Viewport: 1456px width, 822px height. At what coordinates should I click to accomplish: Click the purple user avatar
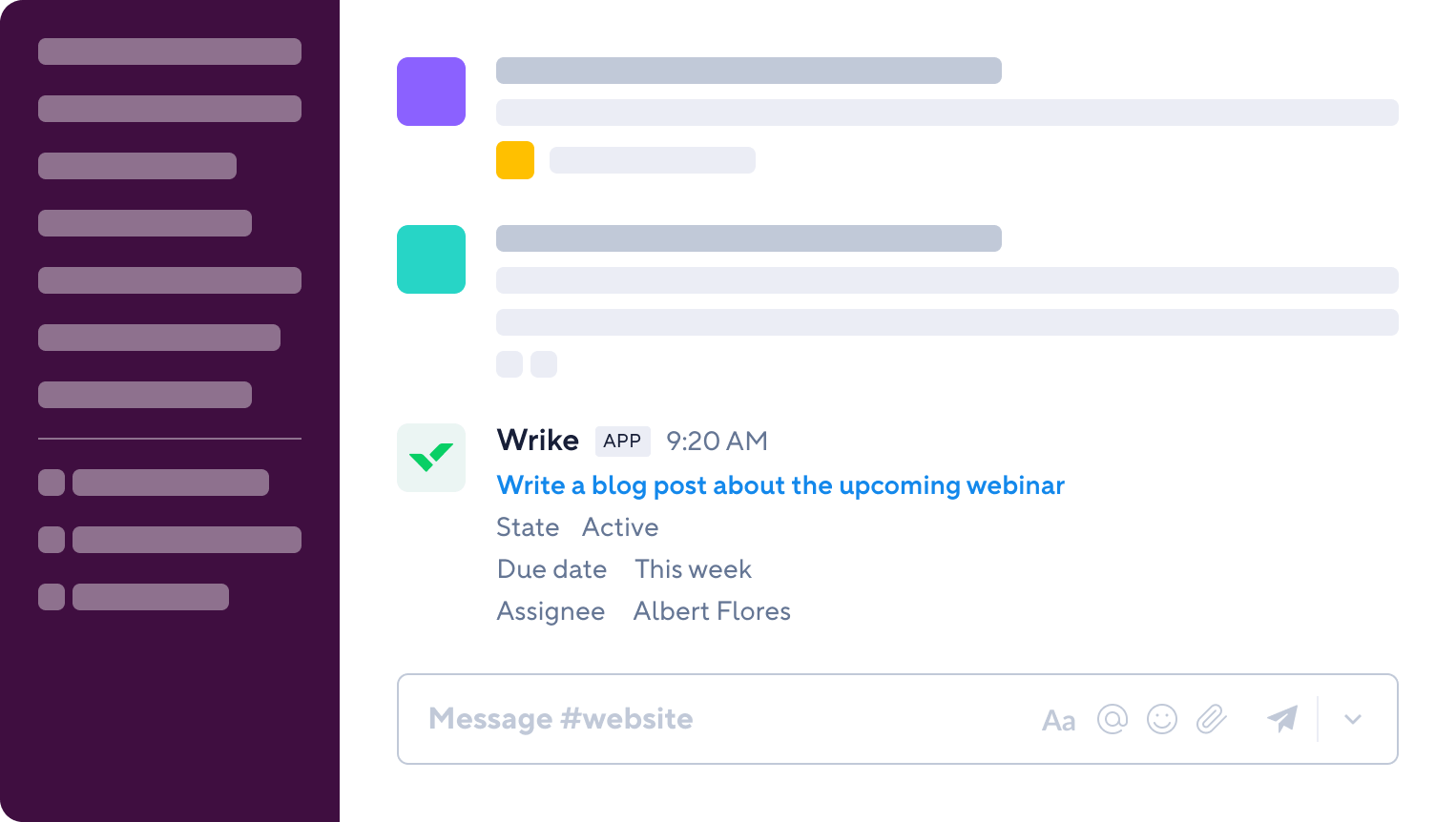(x=431, y=92)
